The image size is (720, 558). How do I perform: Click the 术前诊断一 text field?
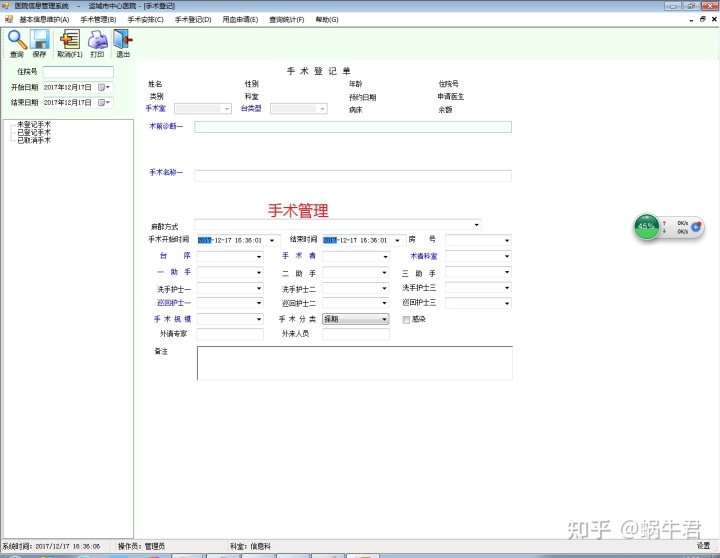tap(353, 127)
